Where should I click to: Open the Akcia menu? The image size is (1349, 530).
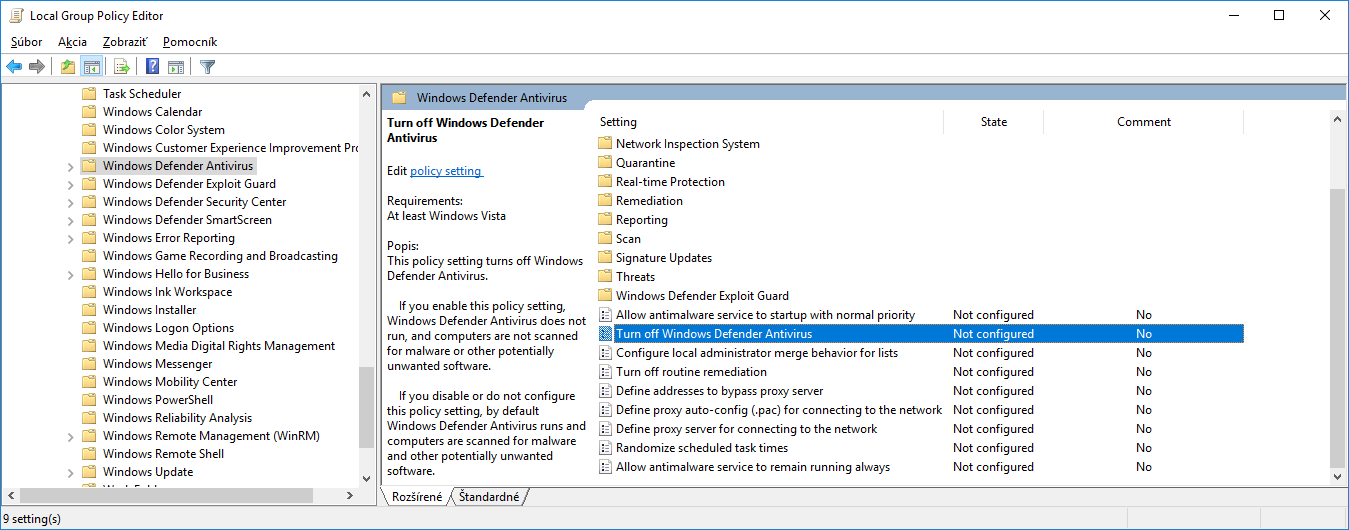[73, 42]
